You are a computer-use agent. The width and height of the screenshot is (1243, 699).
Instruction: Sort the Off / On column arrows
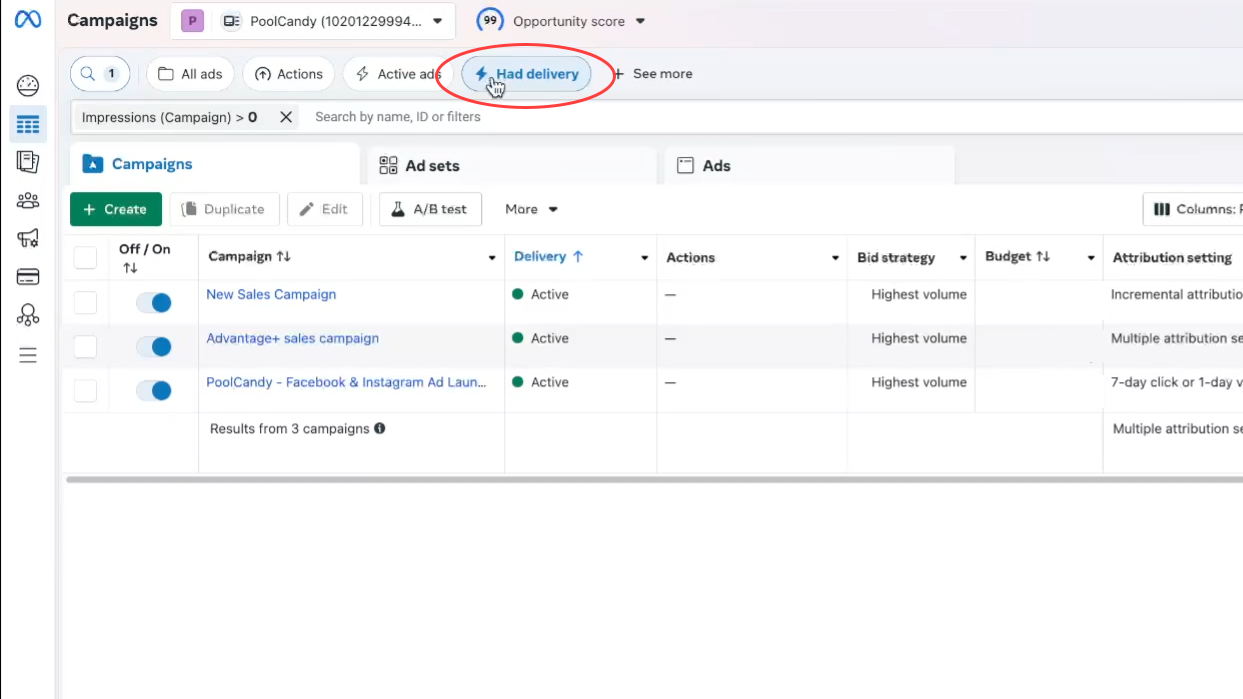(x=130, y=268)
